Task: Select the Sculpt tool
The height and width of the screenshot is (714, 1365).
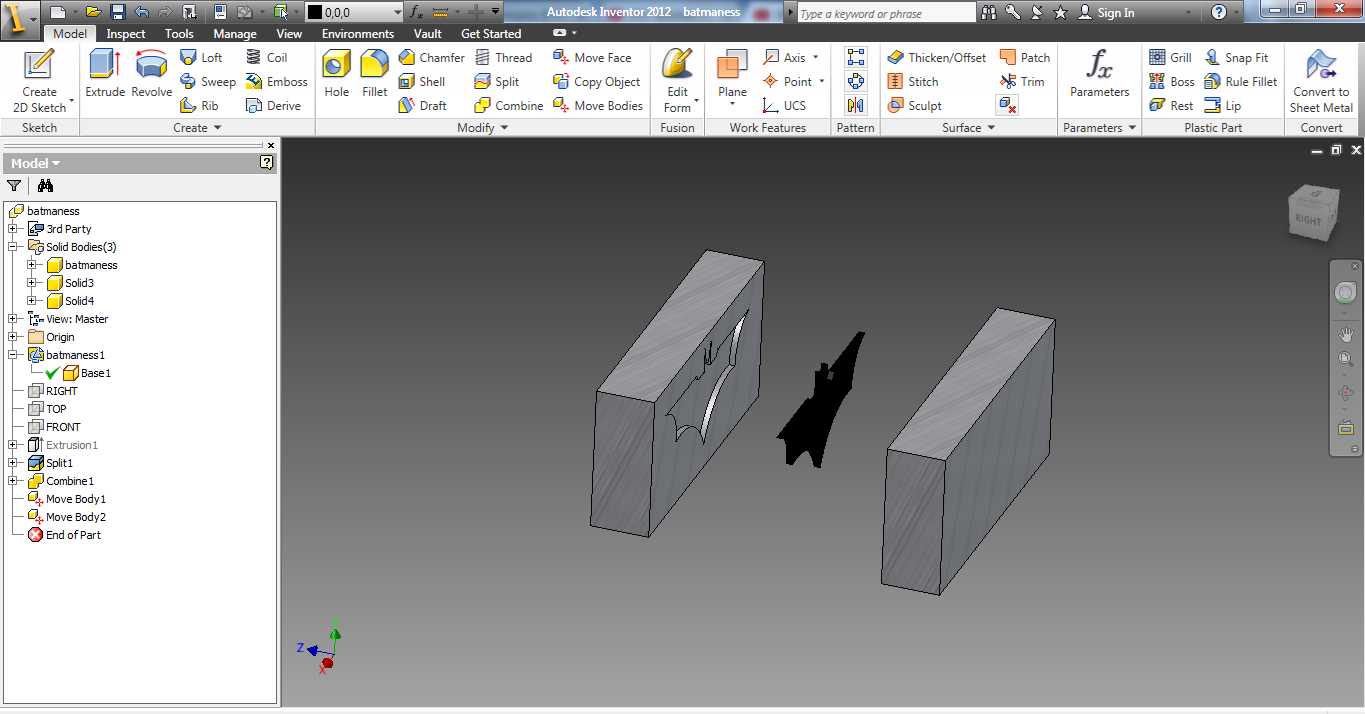Action: (x=914, y=106)
